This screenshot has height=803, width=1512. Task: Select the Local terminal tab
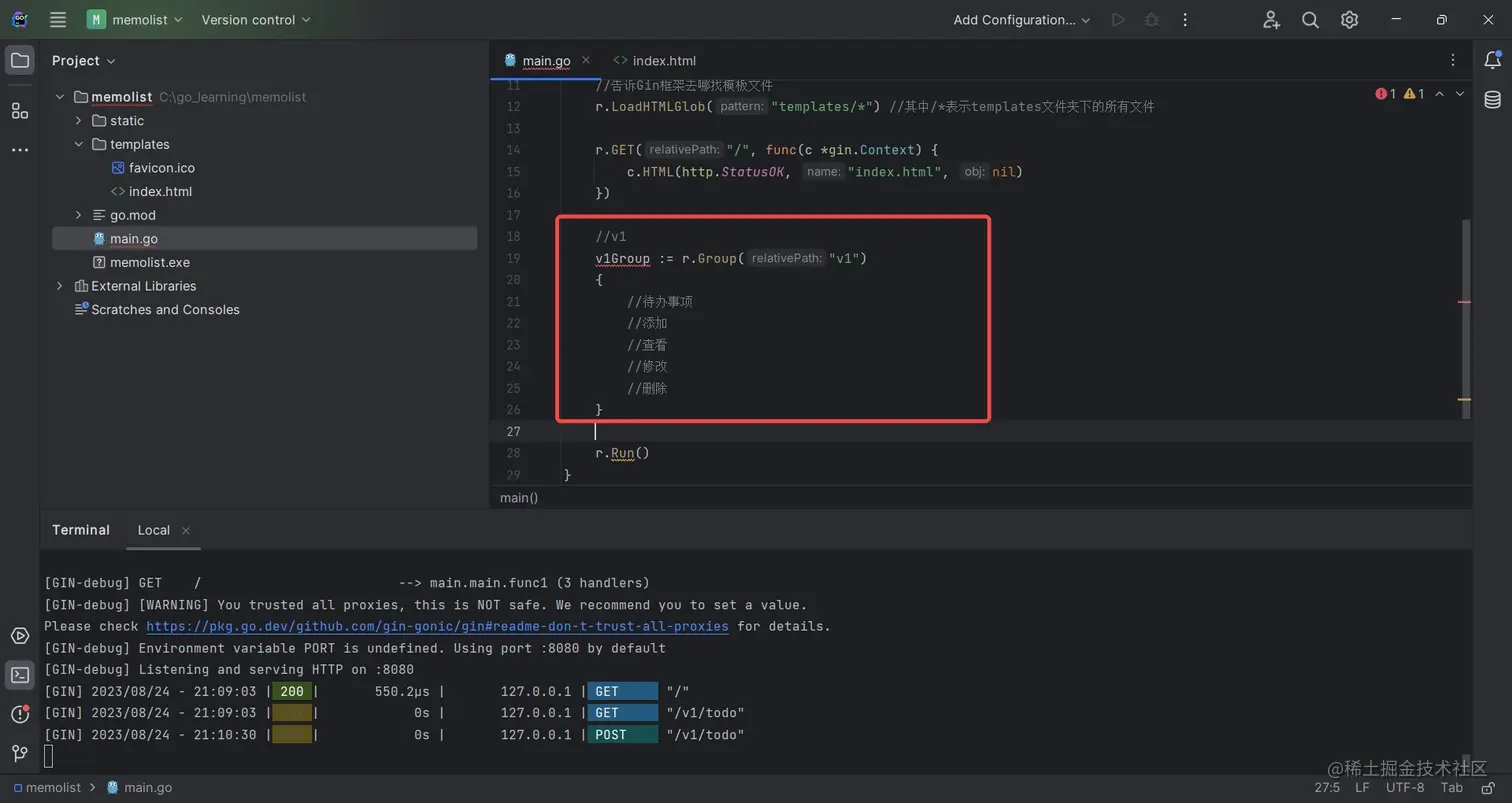154,530
